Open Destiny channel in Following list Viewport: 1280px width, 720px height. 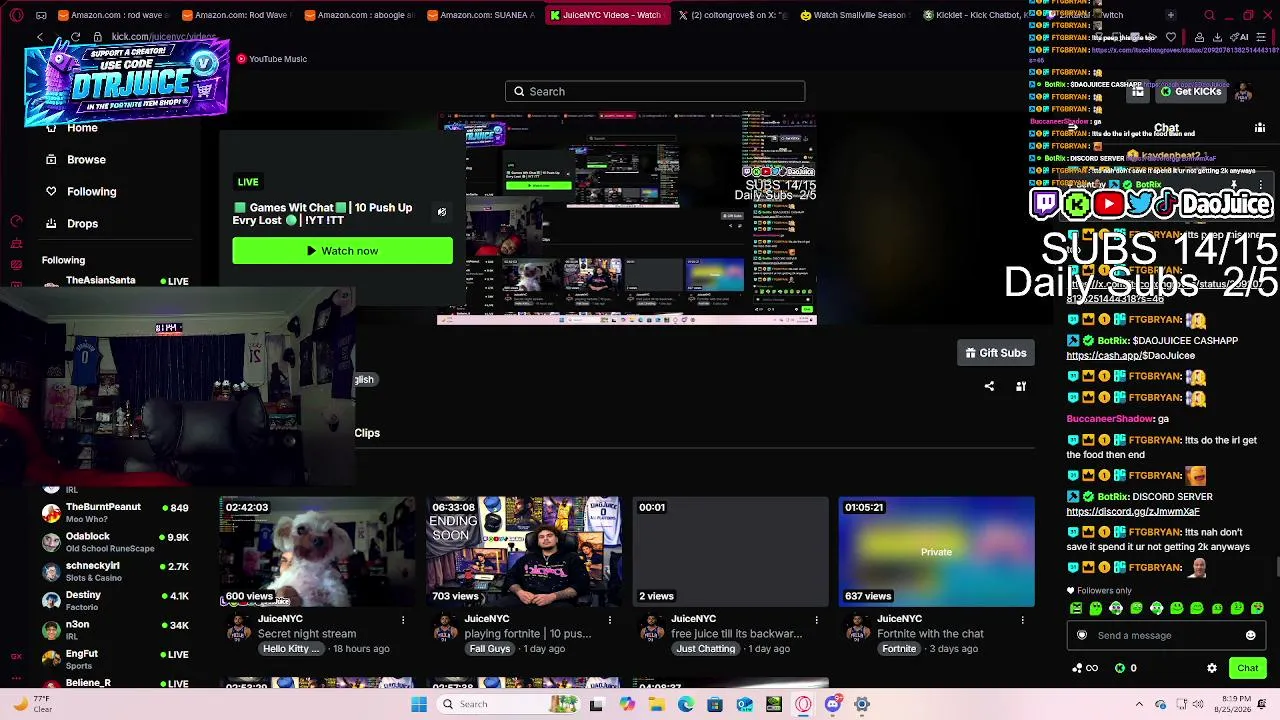(x=115, y=600)
